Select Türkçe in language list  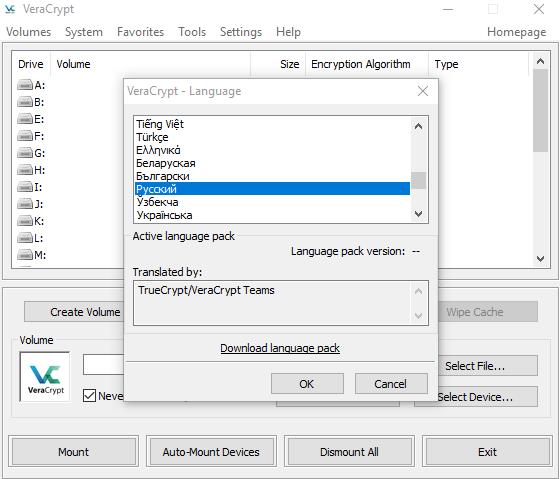coord(272,137)
